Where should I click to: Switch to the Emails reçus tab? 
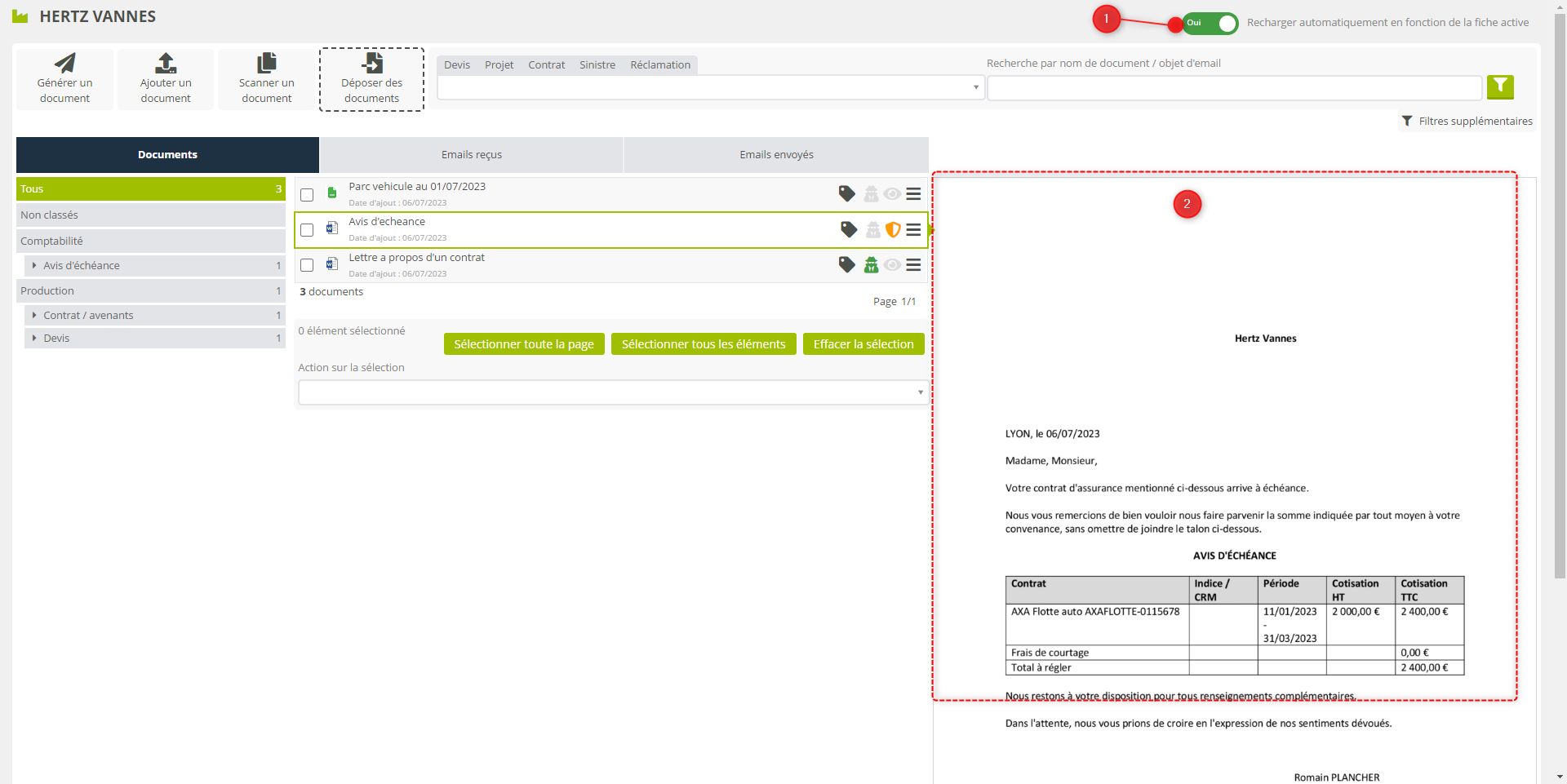[x=471, y=155]
